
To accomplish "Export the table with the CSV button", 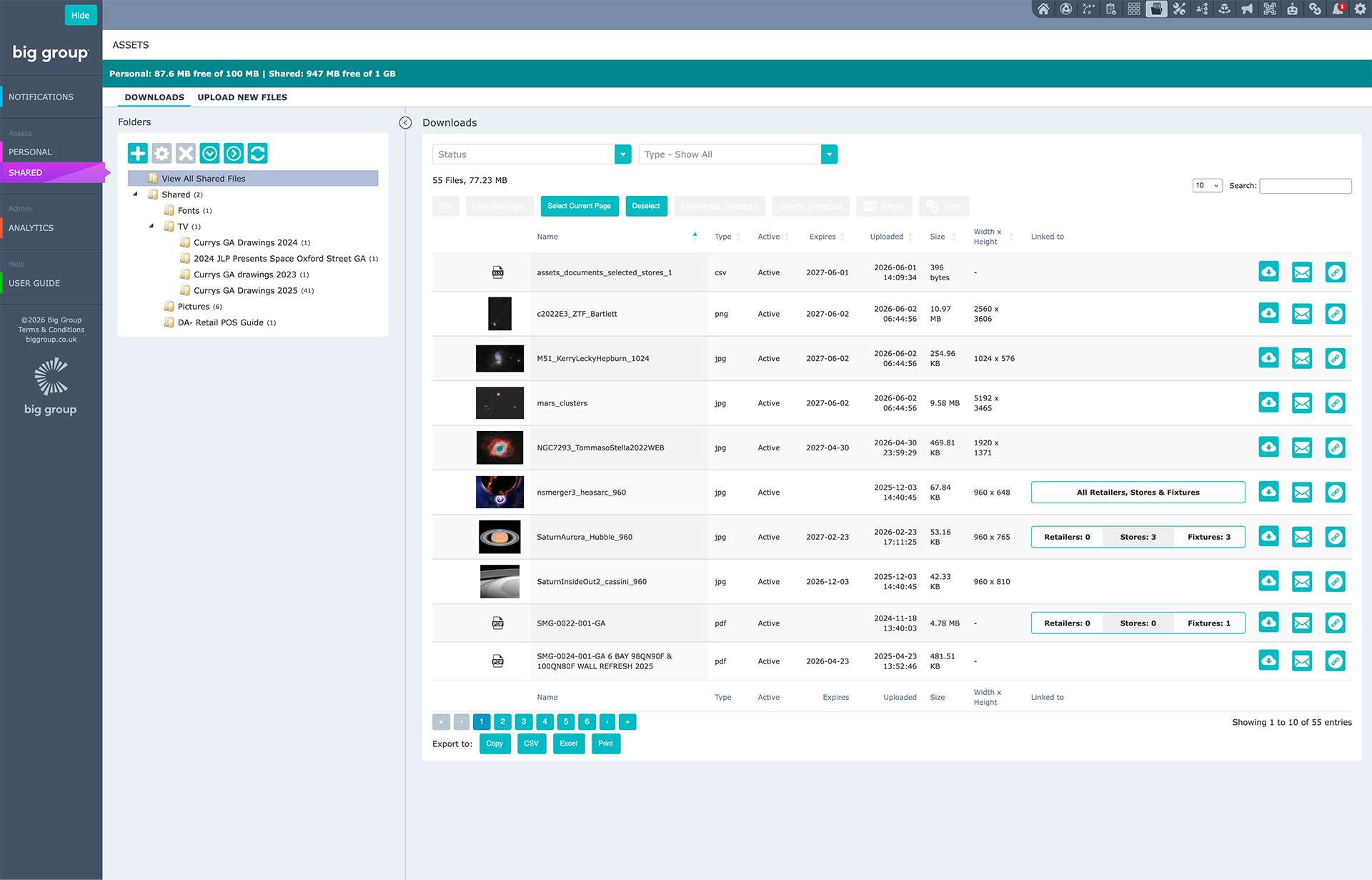I will coord(532,743).
